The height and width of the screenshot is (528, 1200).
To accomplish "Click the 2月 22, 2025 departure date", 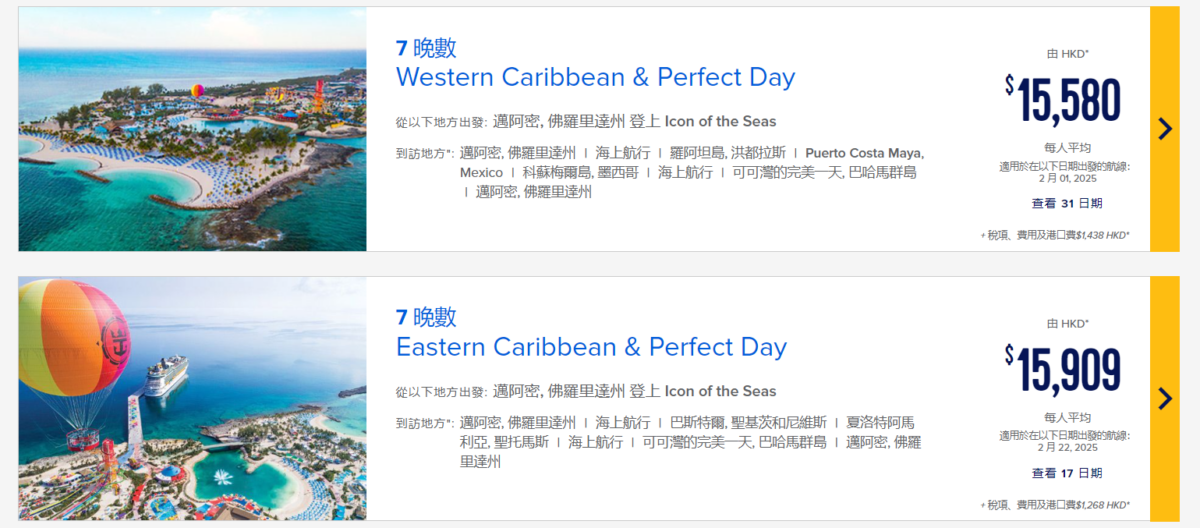I will point(1067,448).
